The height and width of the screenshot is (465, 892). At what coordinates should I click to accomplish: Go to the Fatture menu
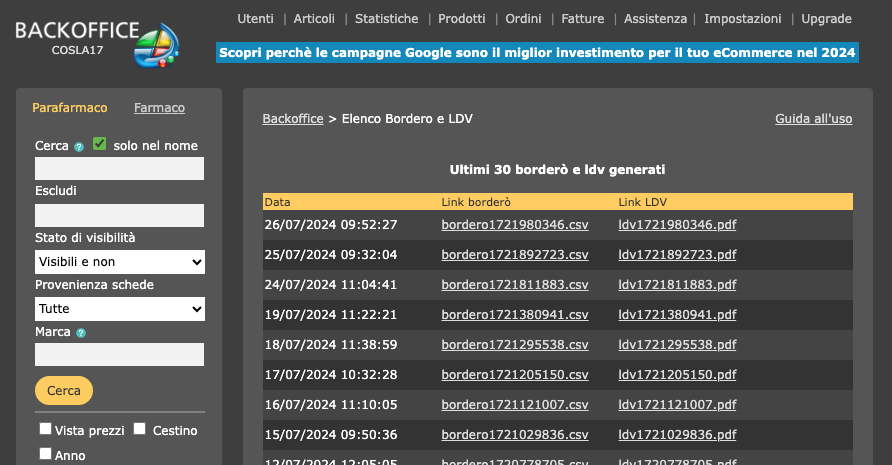pos(583,19)
